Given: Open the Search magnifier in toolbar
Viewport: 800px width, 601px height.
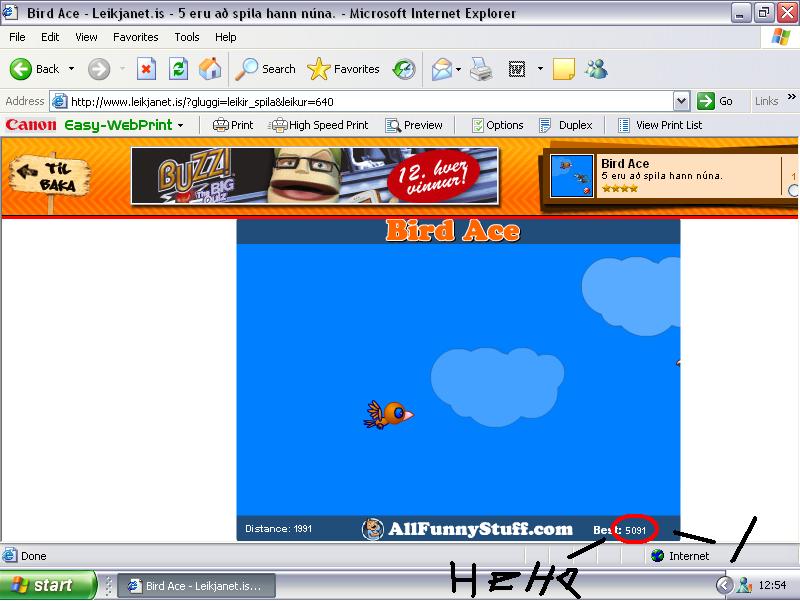Looking at the screenshot, I should [x=246, y=69].
